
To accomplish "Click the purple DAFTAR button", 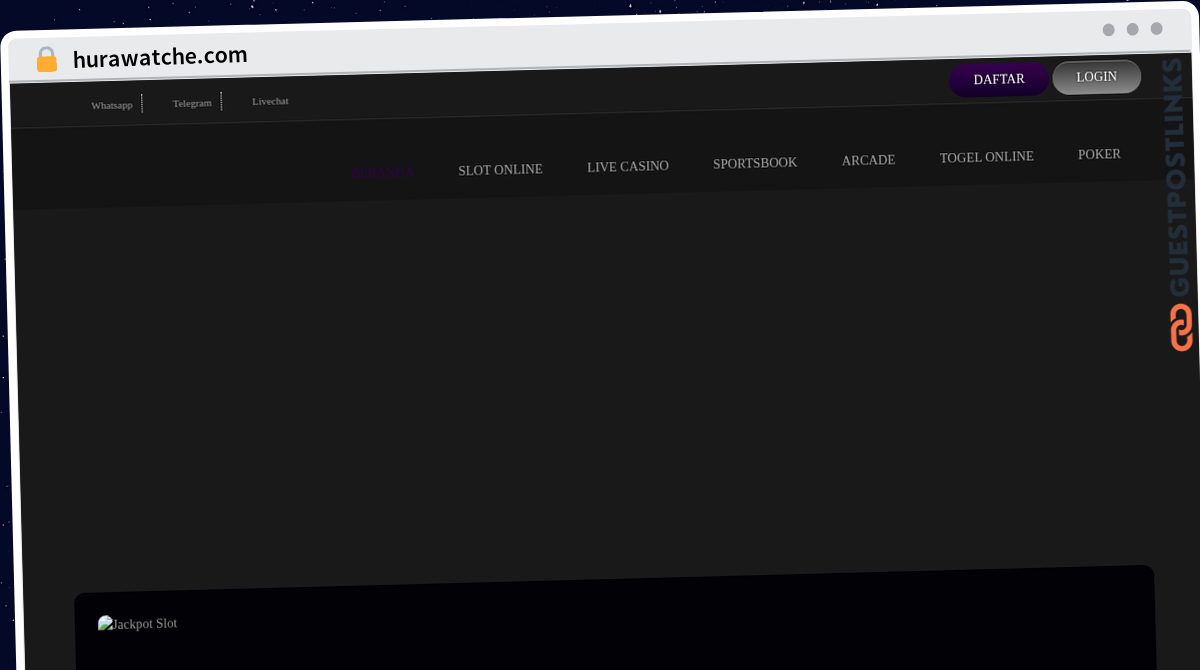I will coord(999,79).
